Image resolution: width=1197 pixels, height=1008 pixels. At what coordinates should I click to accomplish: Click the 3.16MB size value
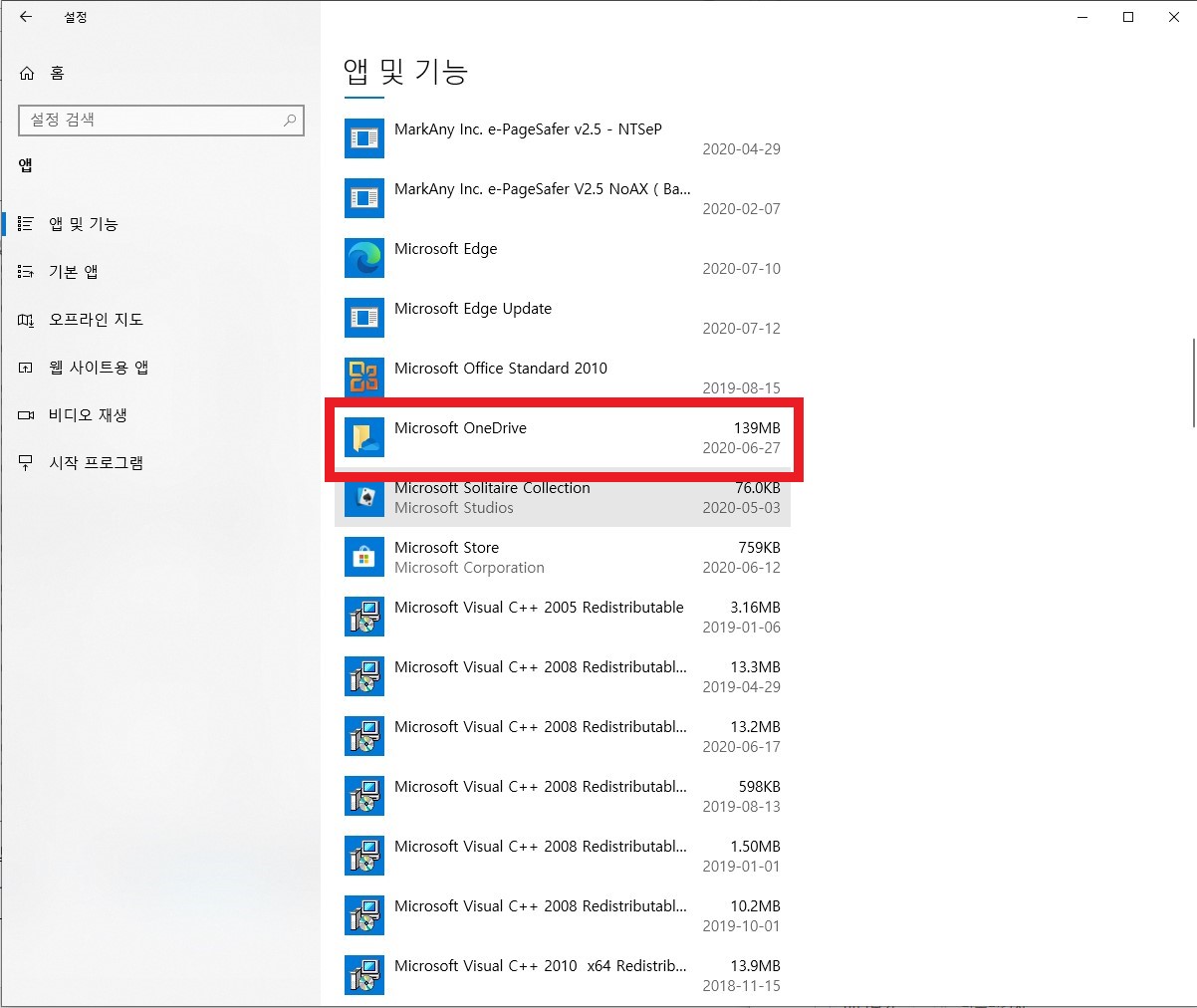[755, 608]
